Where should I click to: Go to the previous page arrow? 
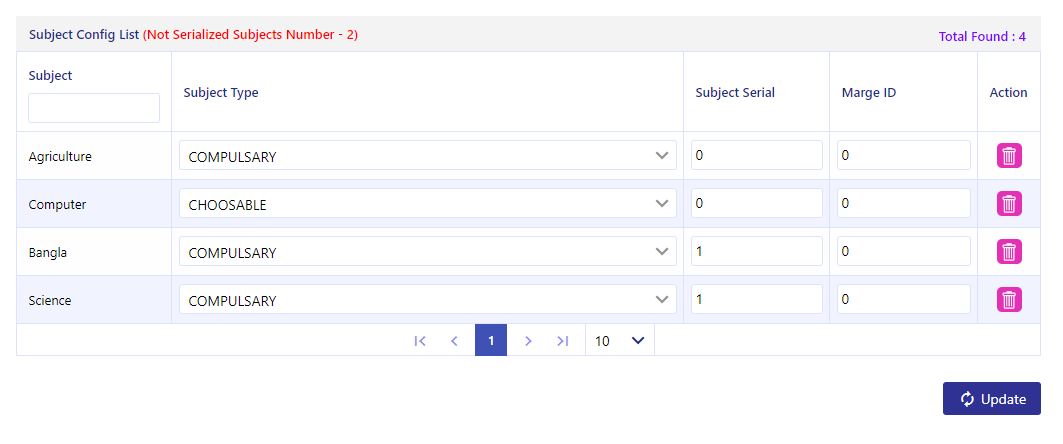[x=454, y=341]
